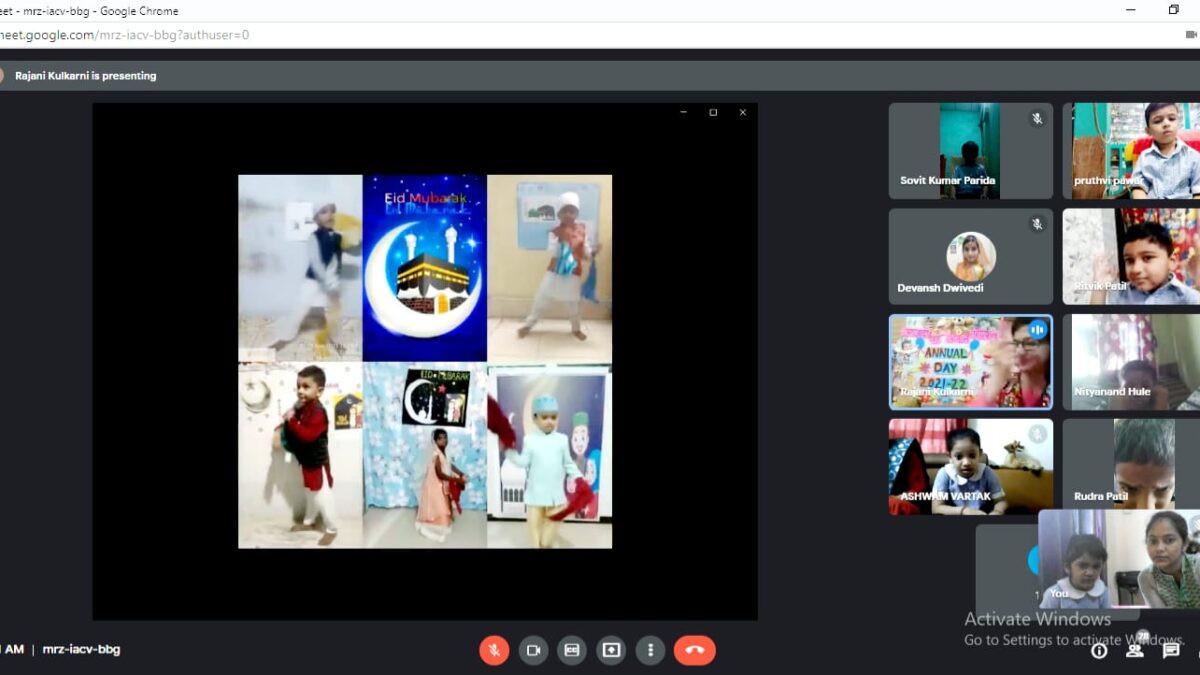Click the muted mic icon on Devansh's tile

1037,224
